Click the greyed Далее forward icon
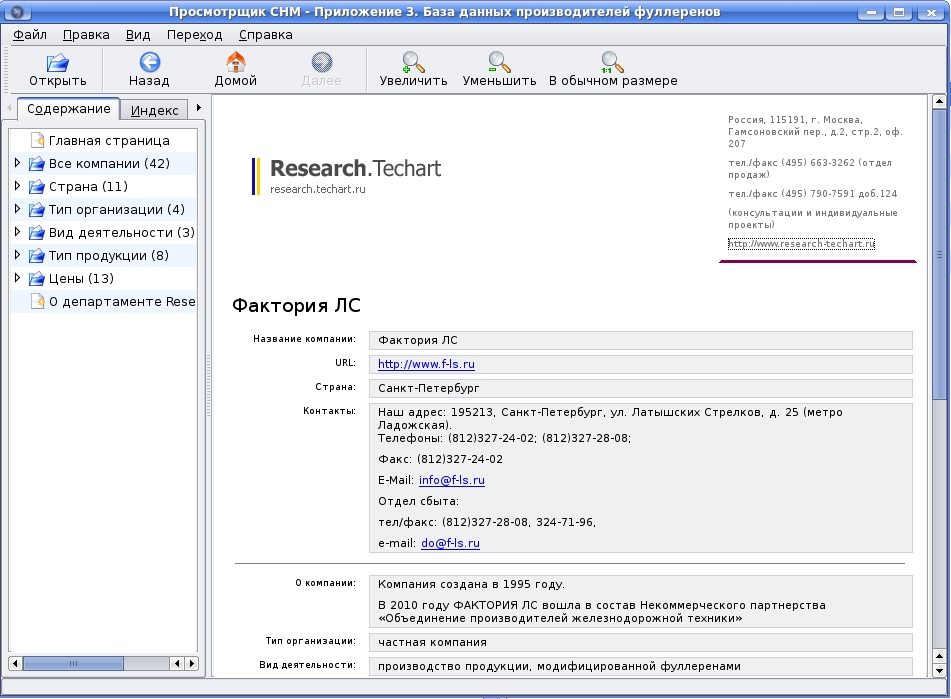Image resolution: width=951 pixels, height=699 pixels. (x=321, y=62)
